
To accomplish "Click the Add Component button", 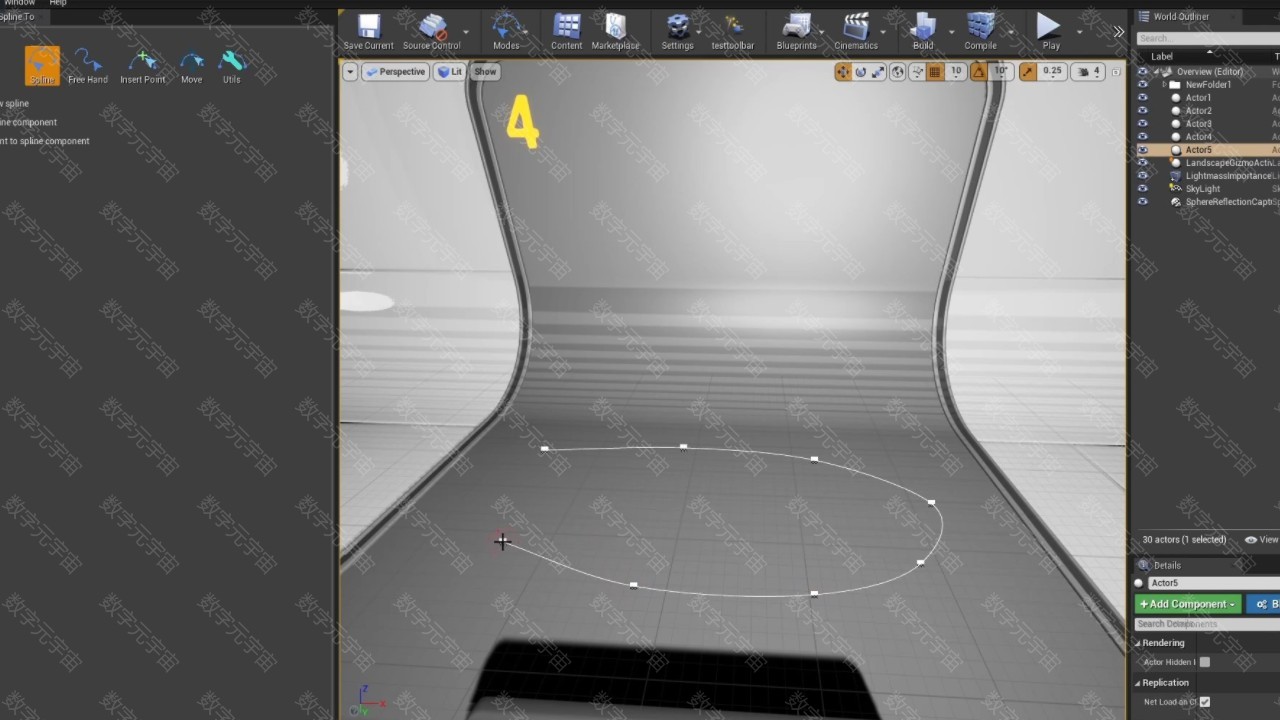I will click(1188, 604).
